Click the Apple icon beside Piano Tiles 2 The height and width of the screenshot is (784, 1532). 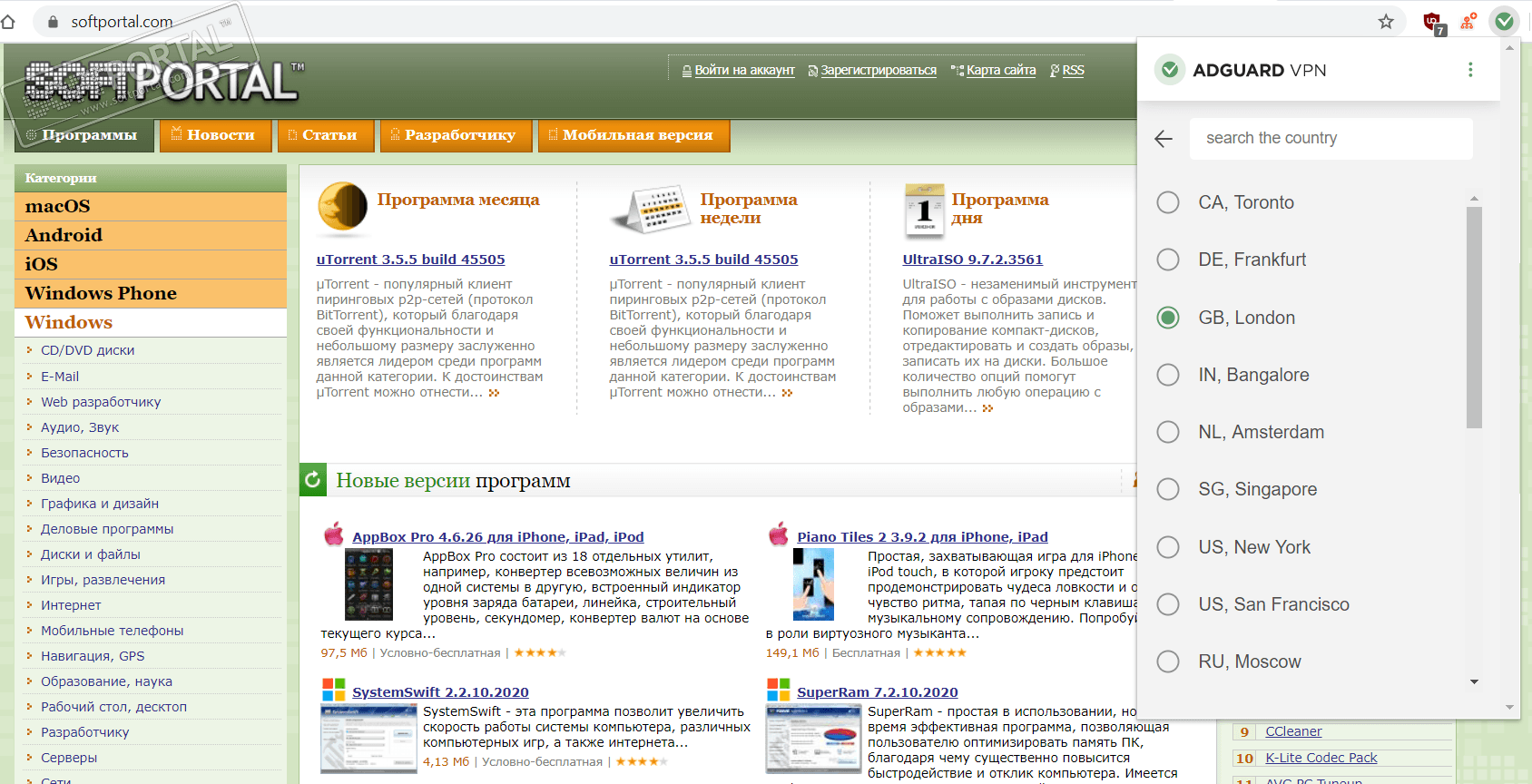(779, 534)
